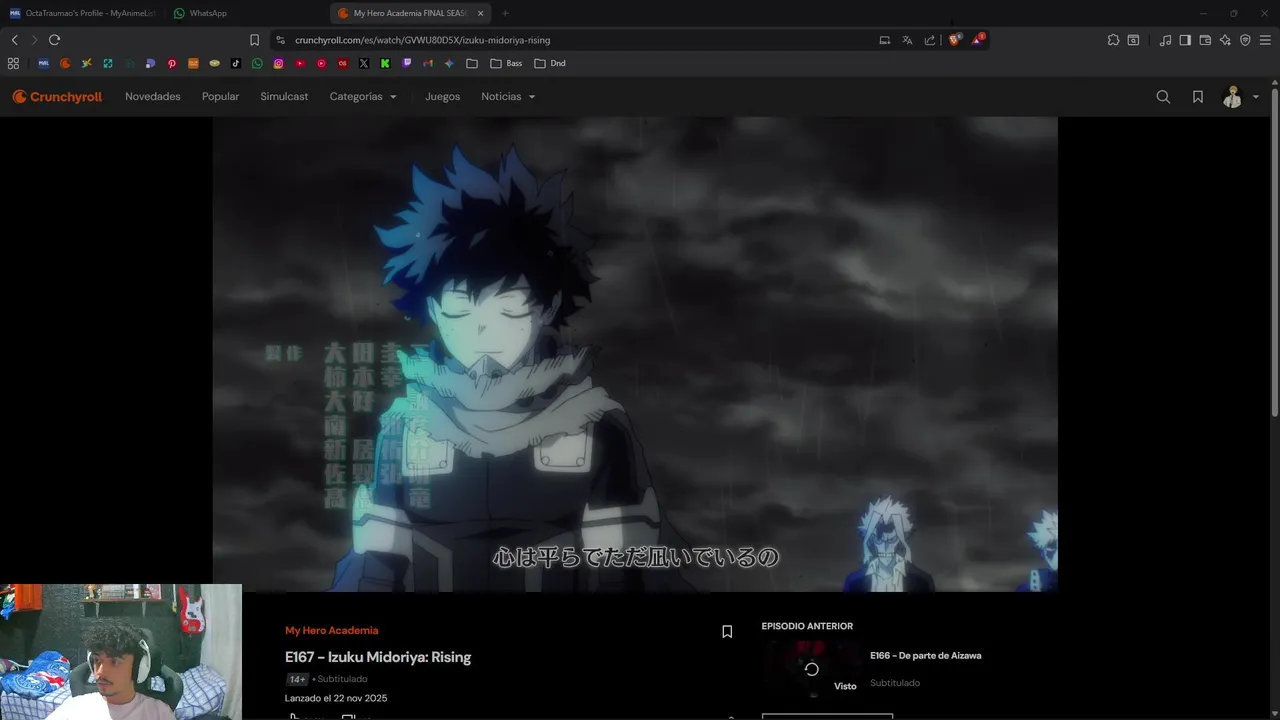
Task: Open the TikTok bookmark icon
Action: point(236,63)
